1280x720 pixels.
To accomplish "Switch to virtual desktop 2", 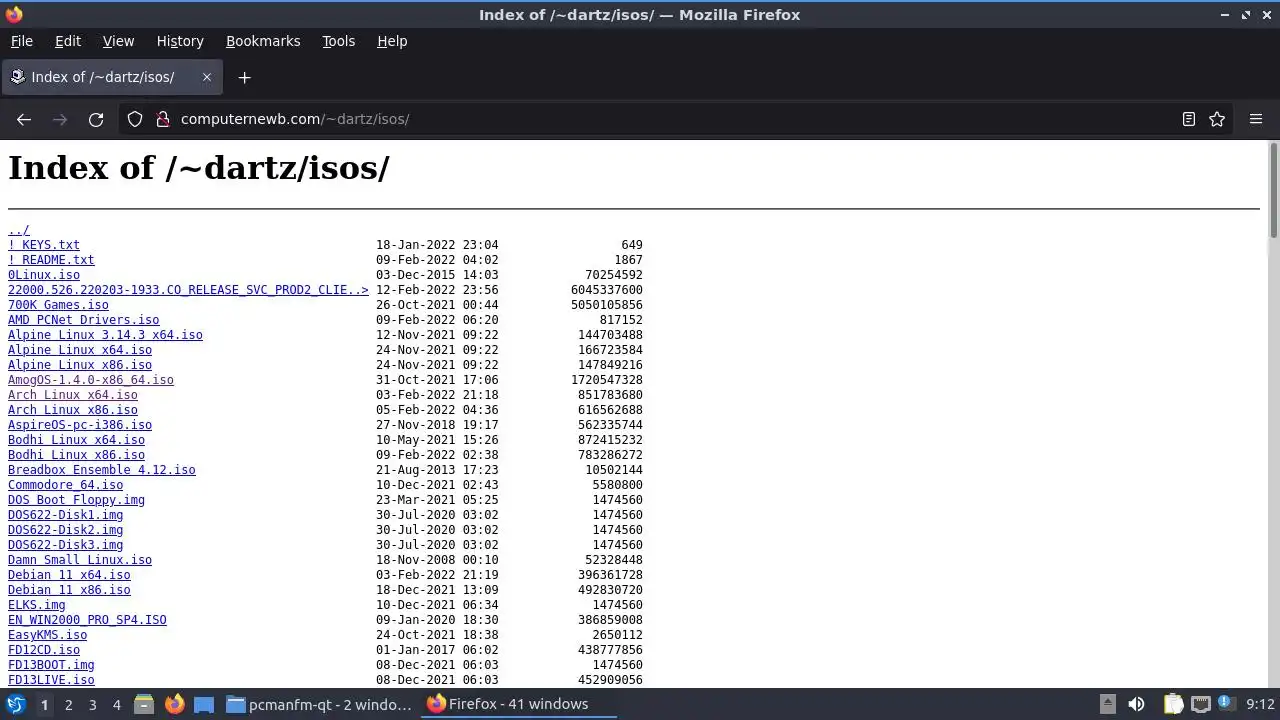I will (68, 704).
